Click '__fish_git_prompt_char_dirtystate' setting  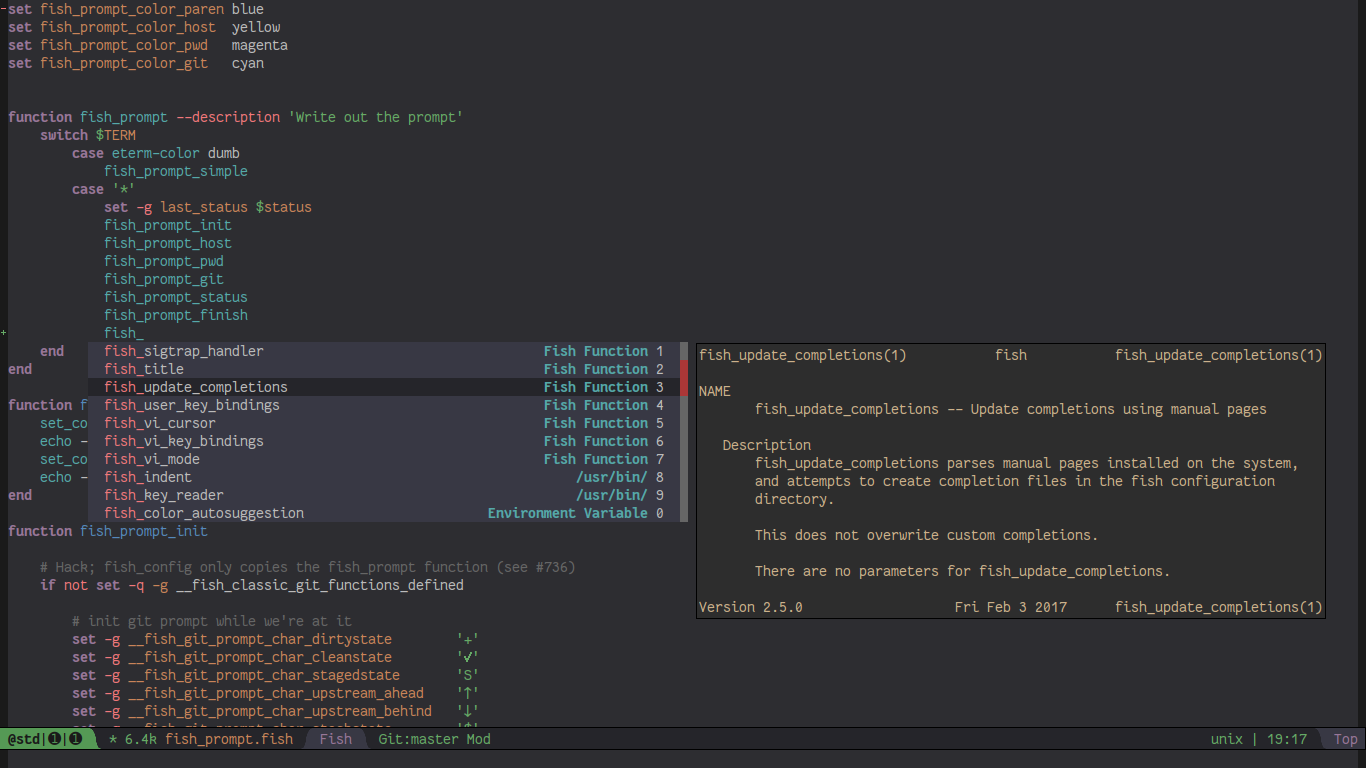coord(260,639)
